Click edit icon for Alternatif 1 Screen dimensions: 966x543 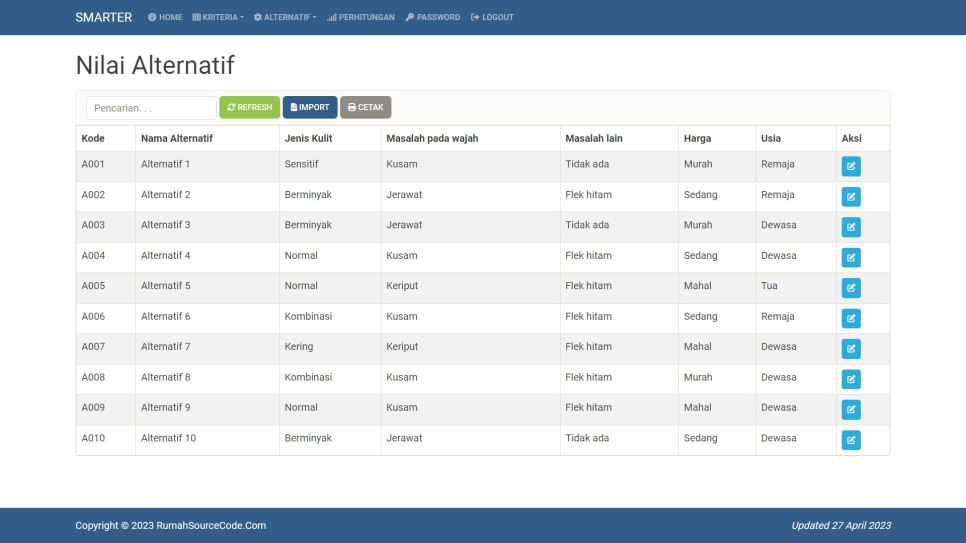(851, 166)
